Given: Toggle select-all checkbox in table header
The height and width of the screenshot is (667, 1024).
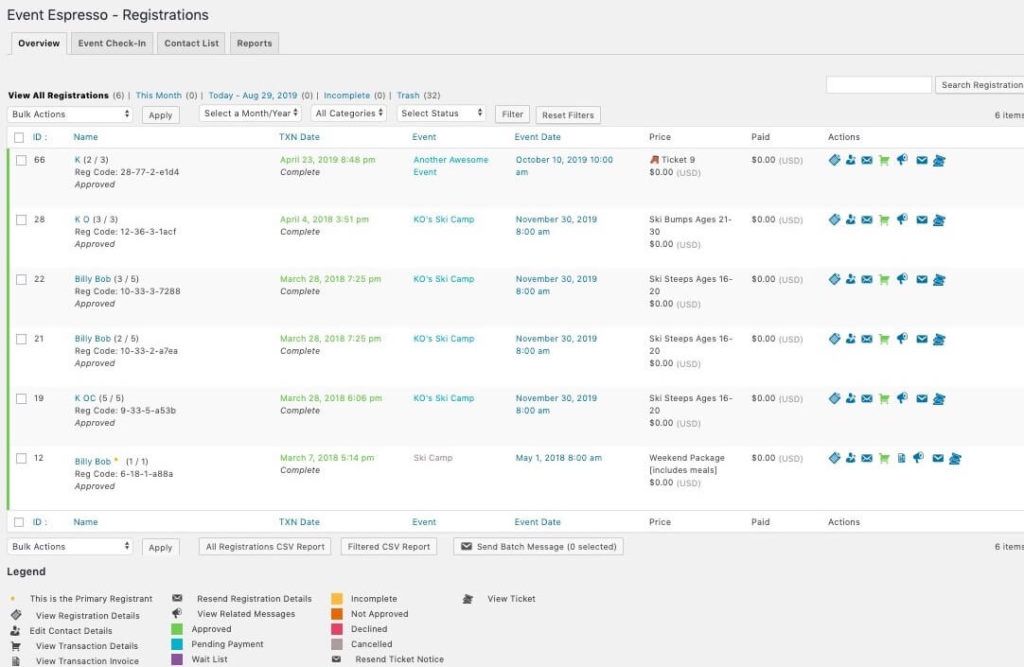Looking at the screenshot, I should pyautogui.click(x=20, y=137).
